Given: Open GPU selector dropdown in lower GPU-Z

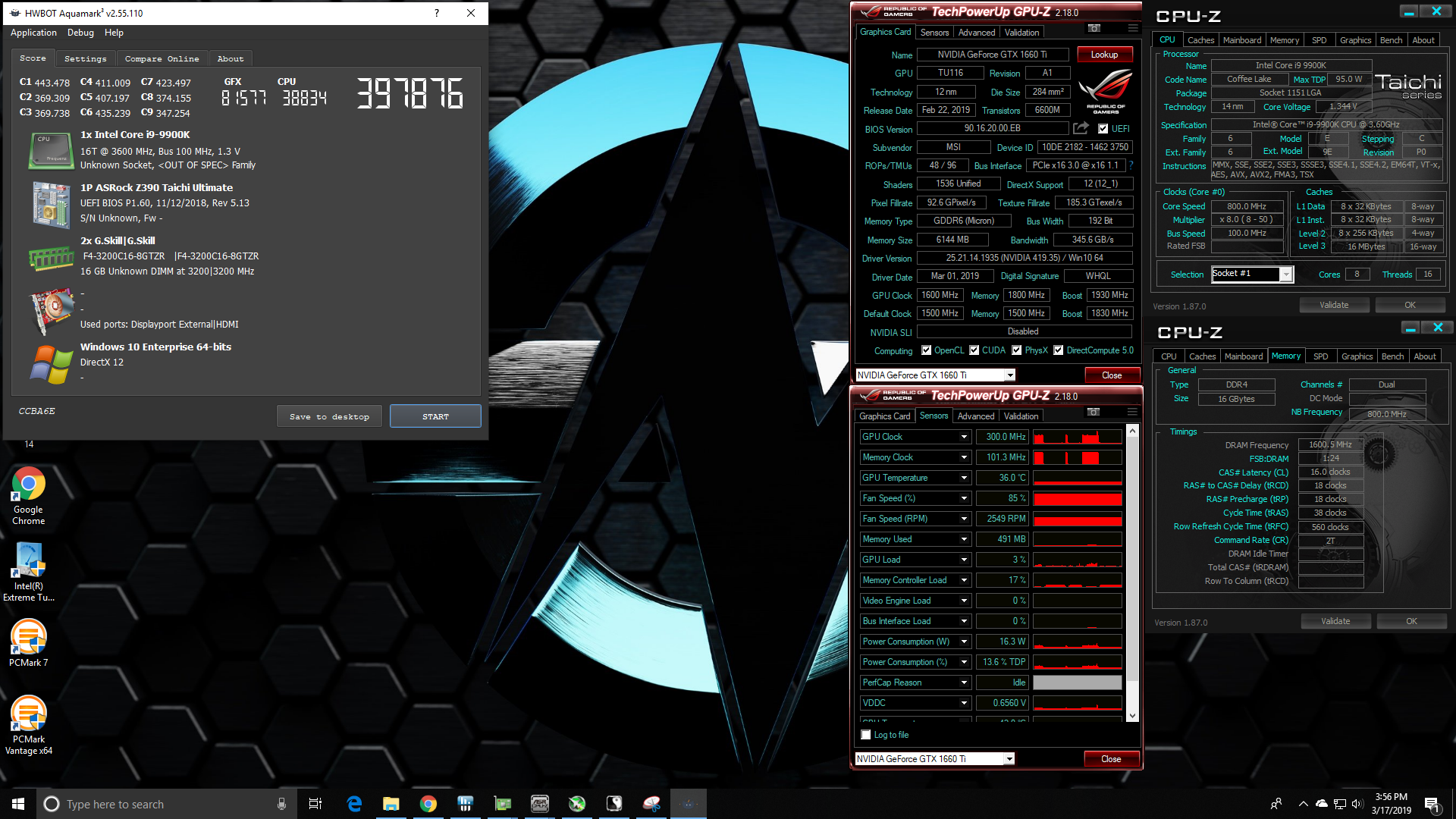Looking at the screenshot, I should [x=1009, y=759].
